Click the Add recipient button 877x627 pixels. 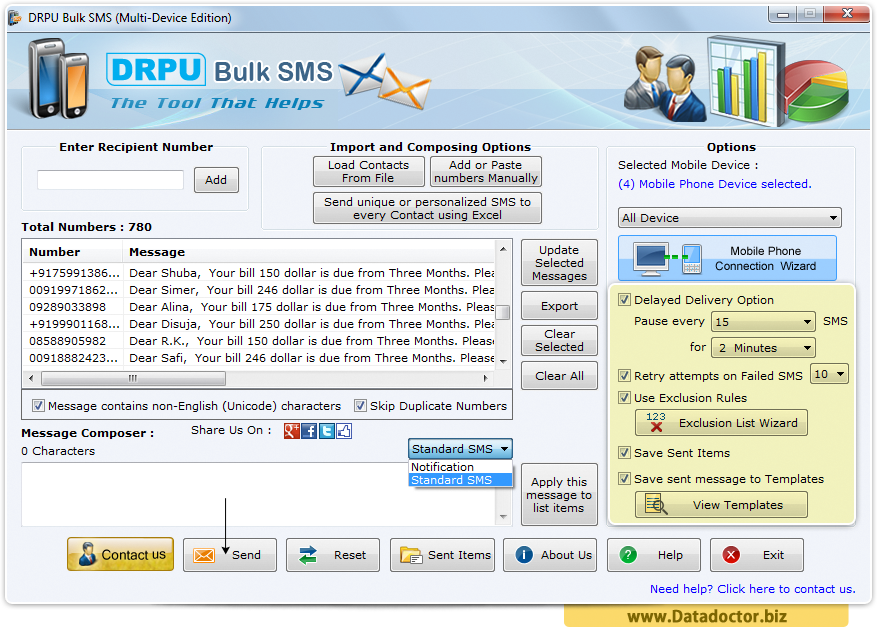click(x=216, y=180)
